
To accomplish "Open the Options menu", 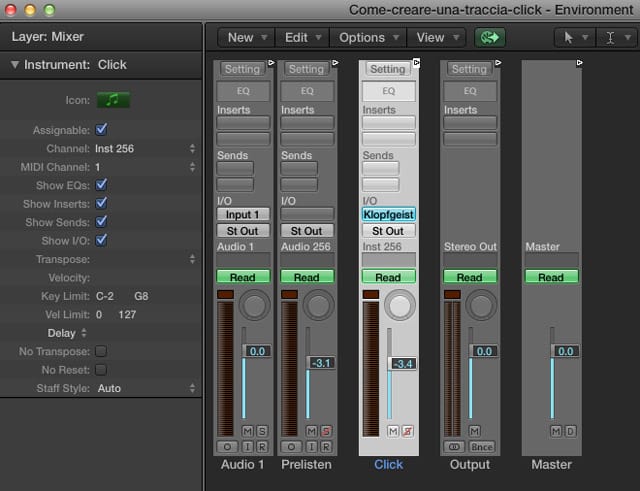I will pos(368,38).
